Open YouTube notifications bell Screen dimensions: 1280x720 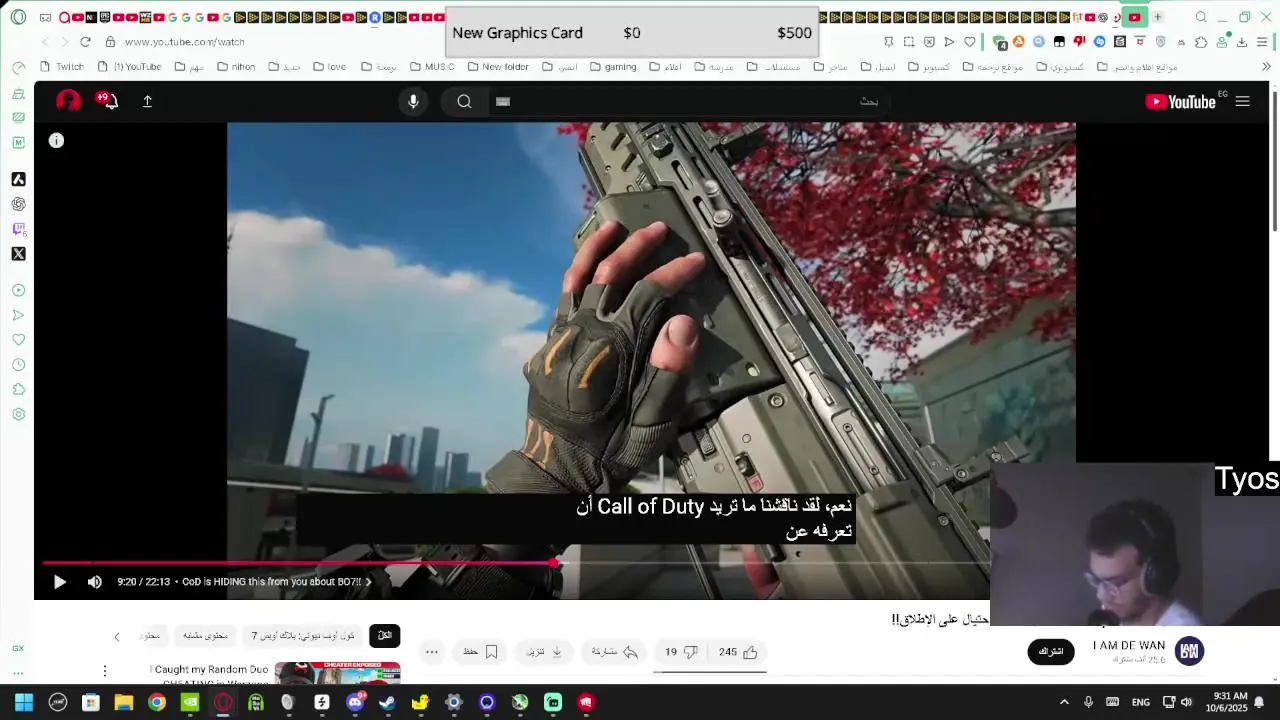[108, 101]
